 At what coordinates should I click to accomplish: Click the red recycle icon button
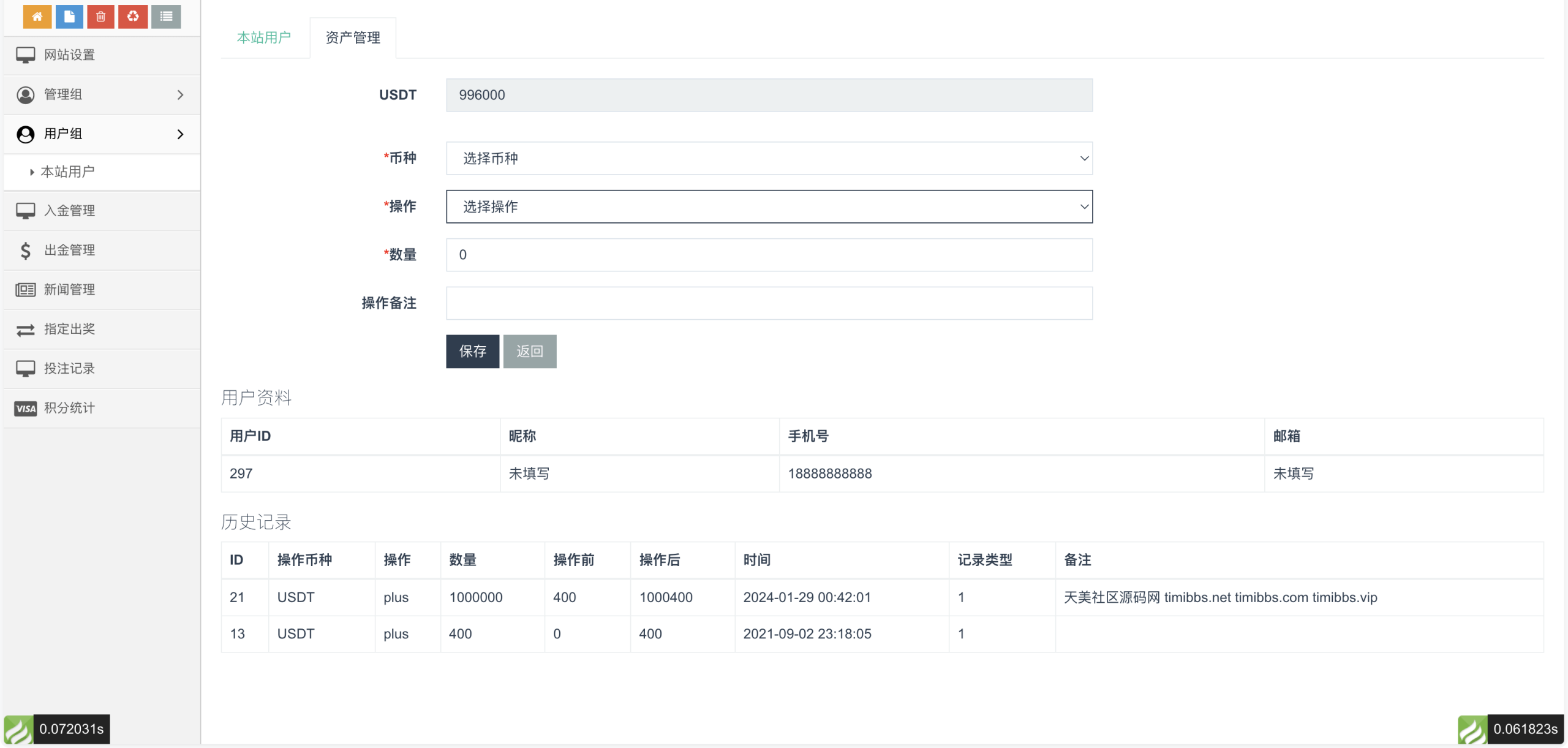point(133,17)
